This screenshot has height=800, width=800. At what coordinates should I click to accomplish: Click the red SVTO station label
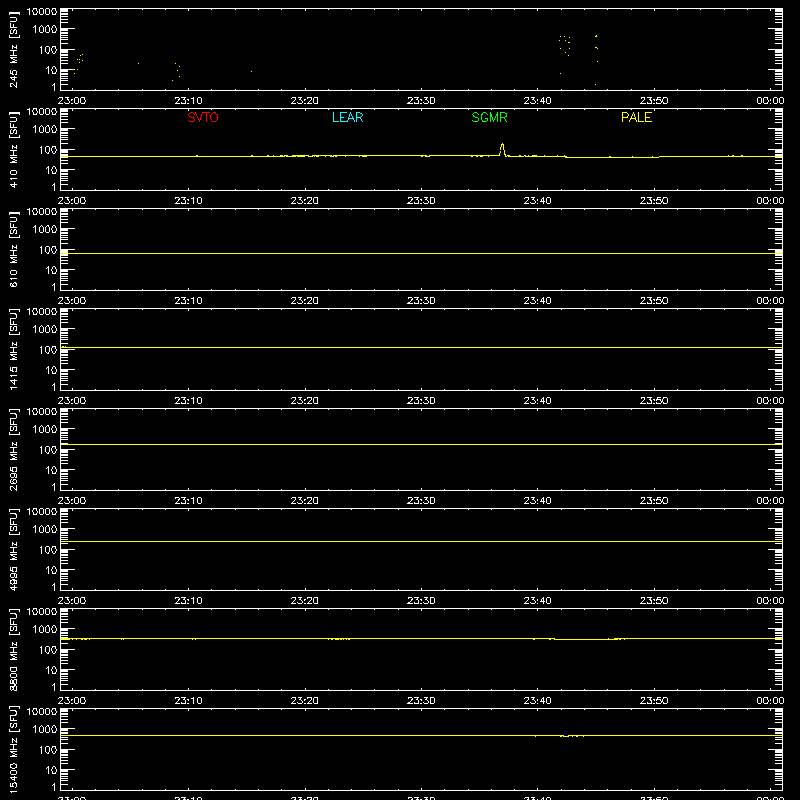coord(203,117)
